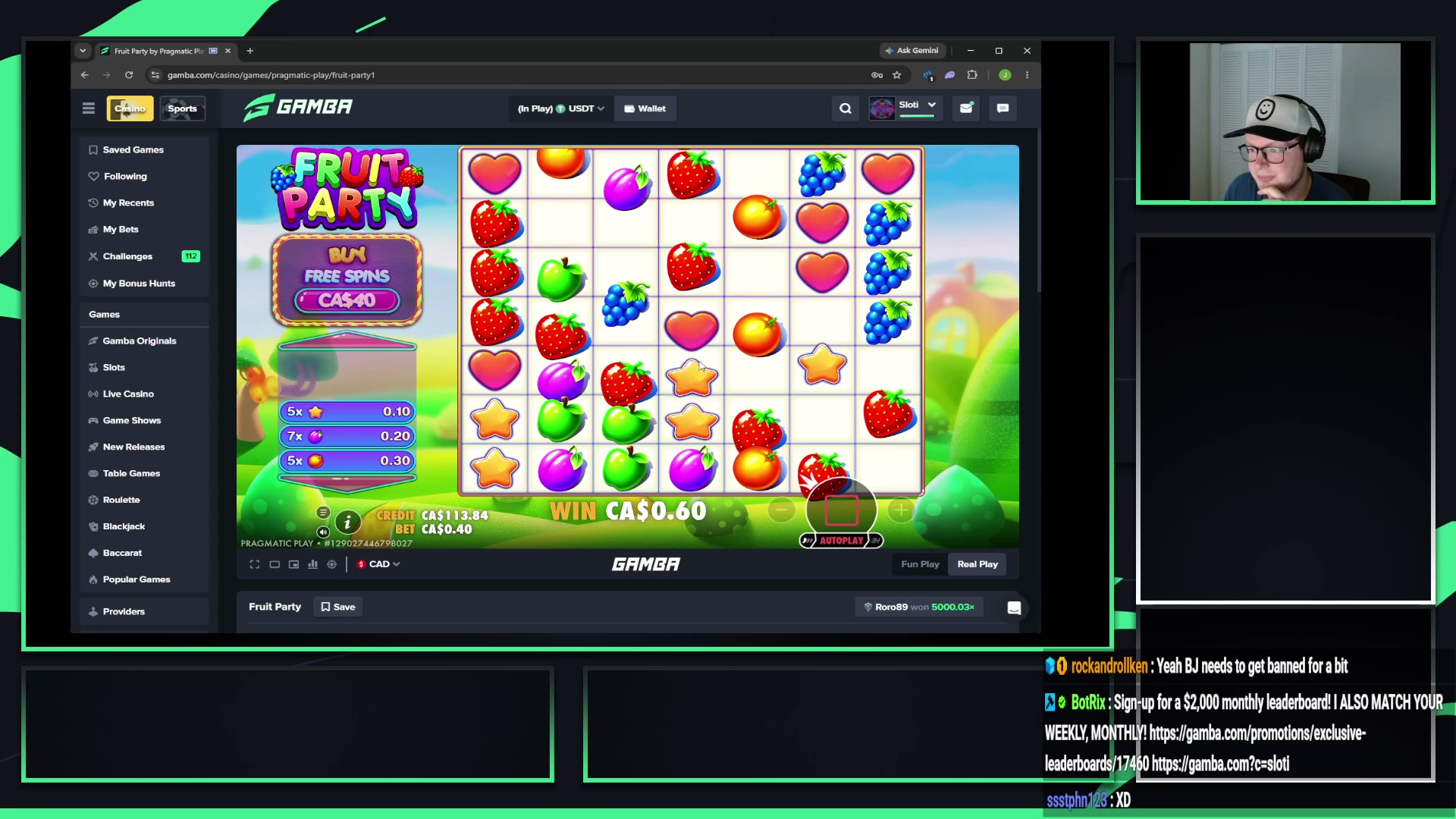Go back in browser history
This screenshot has height=819, width=1456.
[85, 75]
